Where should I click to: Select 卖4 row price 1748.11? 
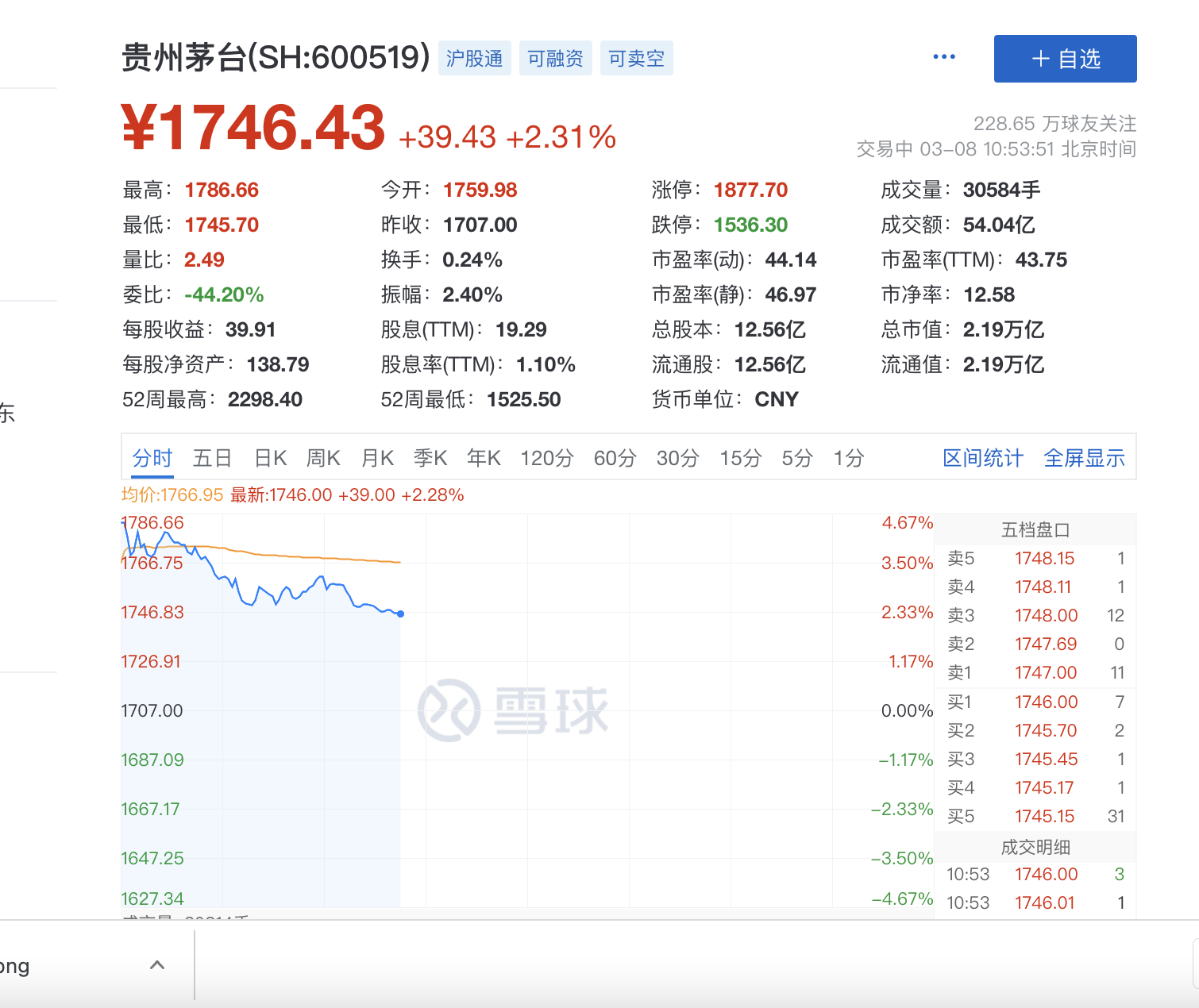tap(1035, 587)
